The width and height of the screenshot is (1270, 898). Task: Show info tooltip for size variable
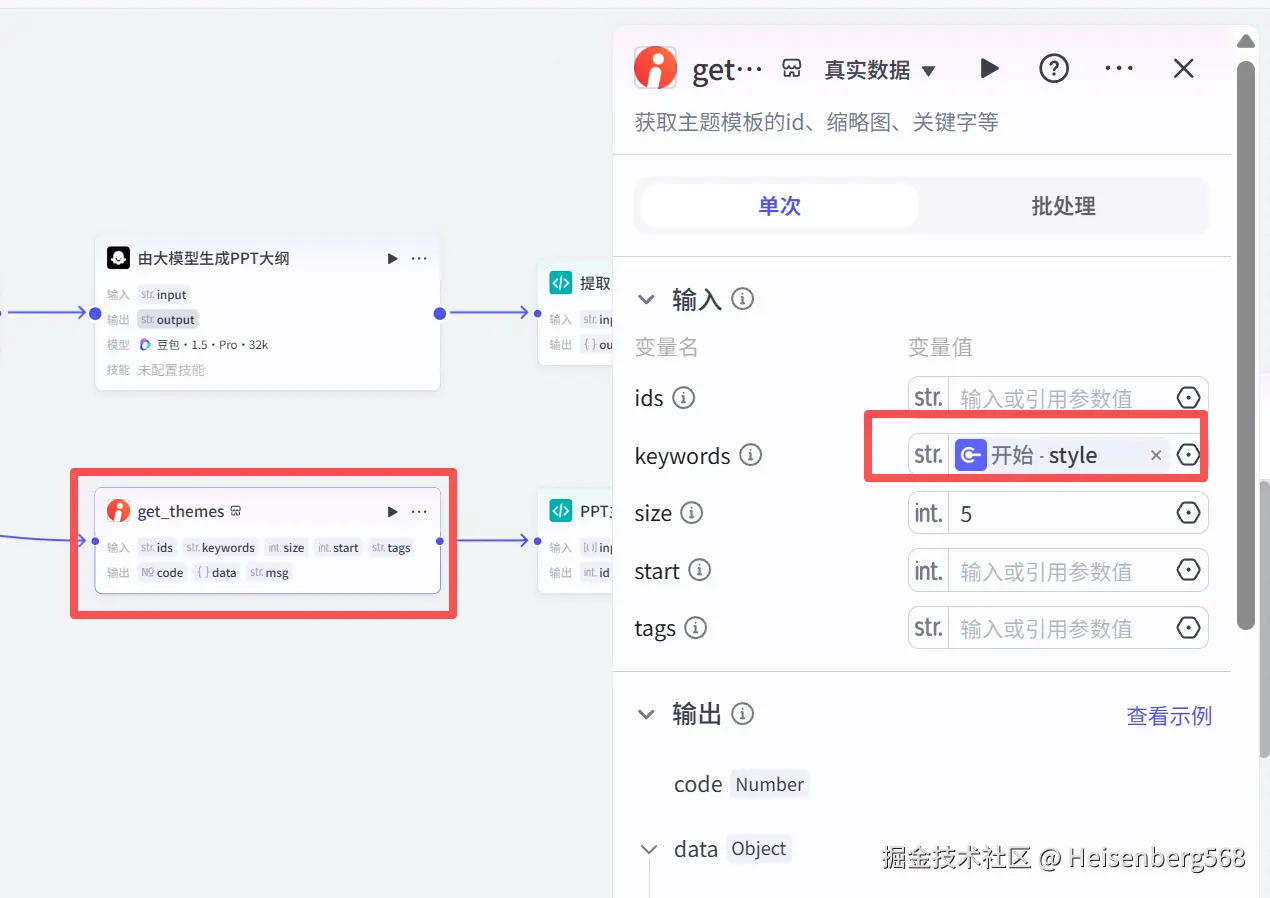click(x=691, y=513)
